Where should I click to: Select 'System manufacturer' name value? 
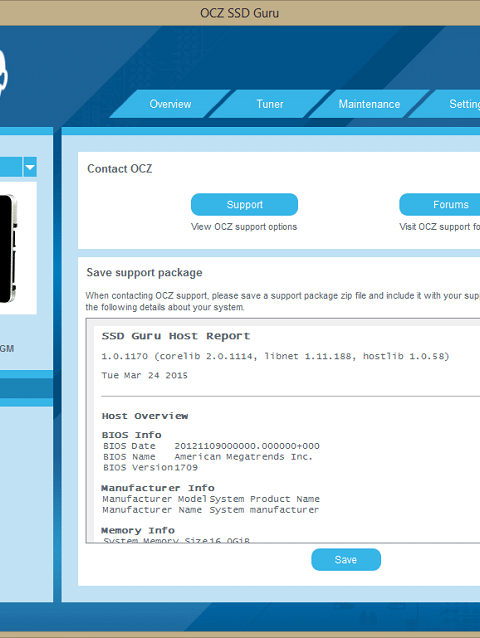(264, 510)
